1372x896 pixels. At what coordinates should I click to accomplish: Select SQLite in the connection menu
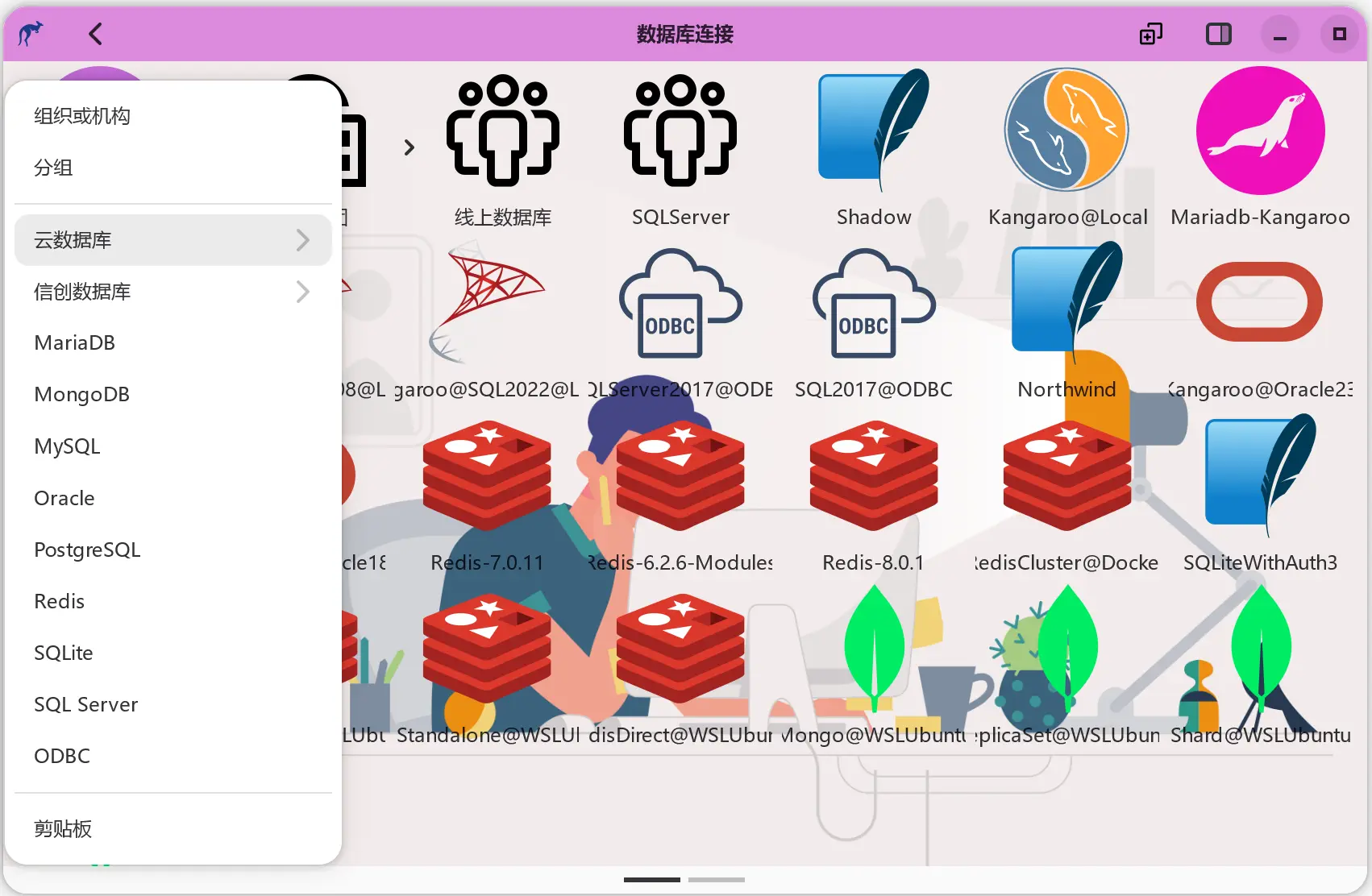(x=173, y=653)
